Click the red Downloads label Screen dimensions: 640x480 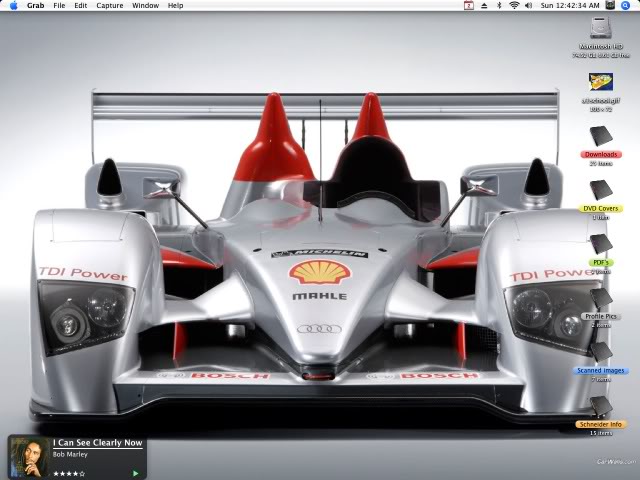point(601,154)
